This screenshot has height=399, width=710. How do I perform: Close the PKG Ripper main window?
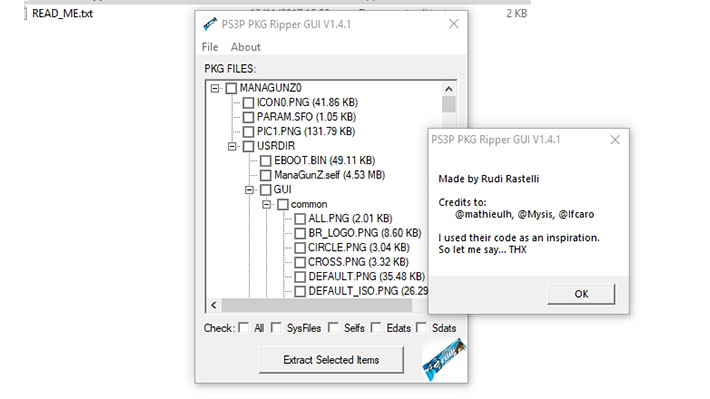(454, 24)
